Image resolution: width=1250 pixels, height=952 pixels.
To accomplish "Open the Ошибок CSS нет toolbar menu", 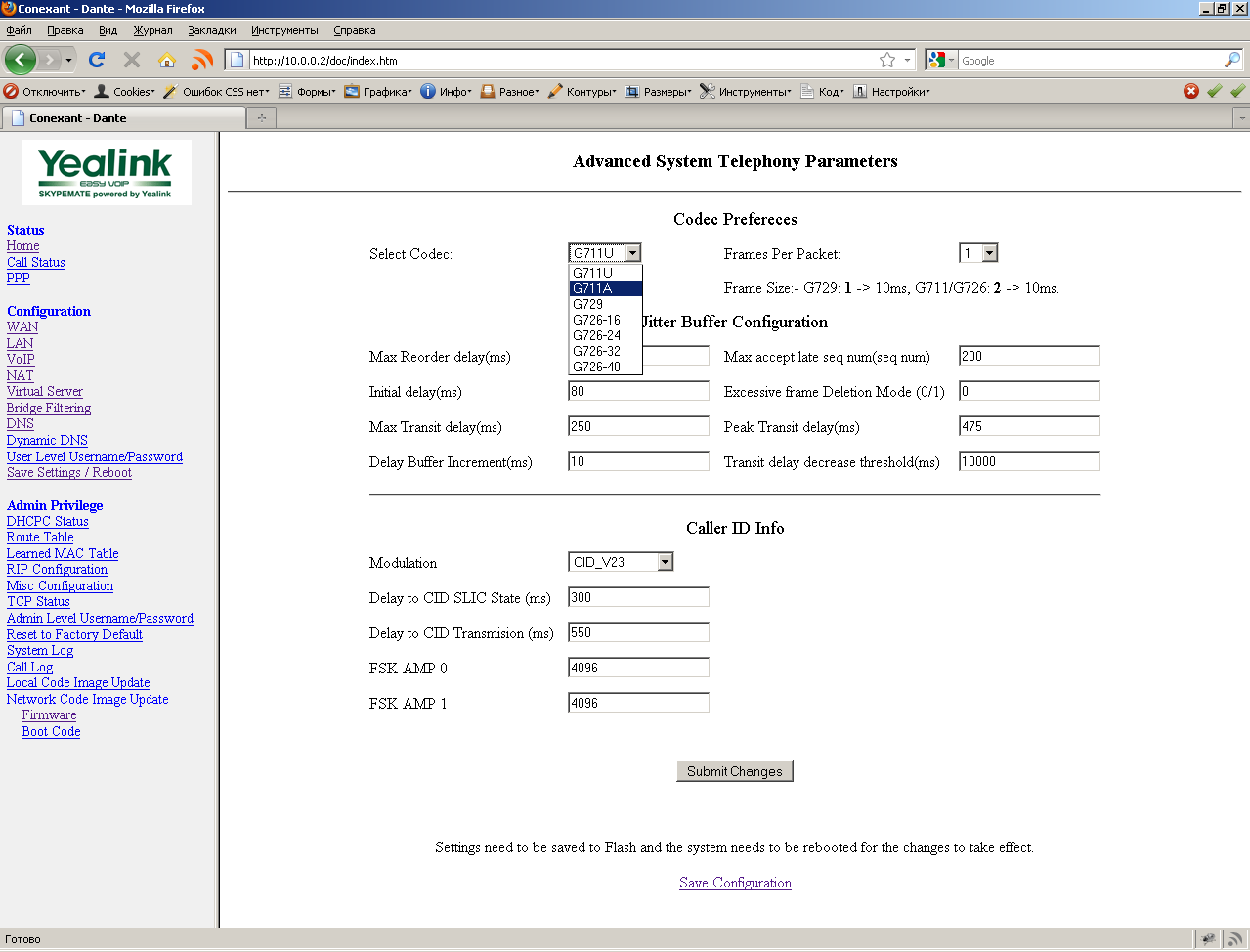I will pyautogui.click(x=215, y=91).
